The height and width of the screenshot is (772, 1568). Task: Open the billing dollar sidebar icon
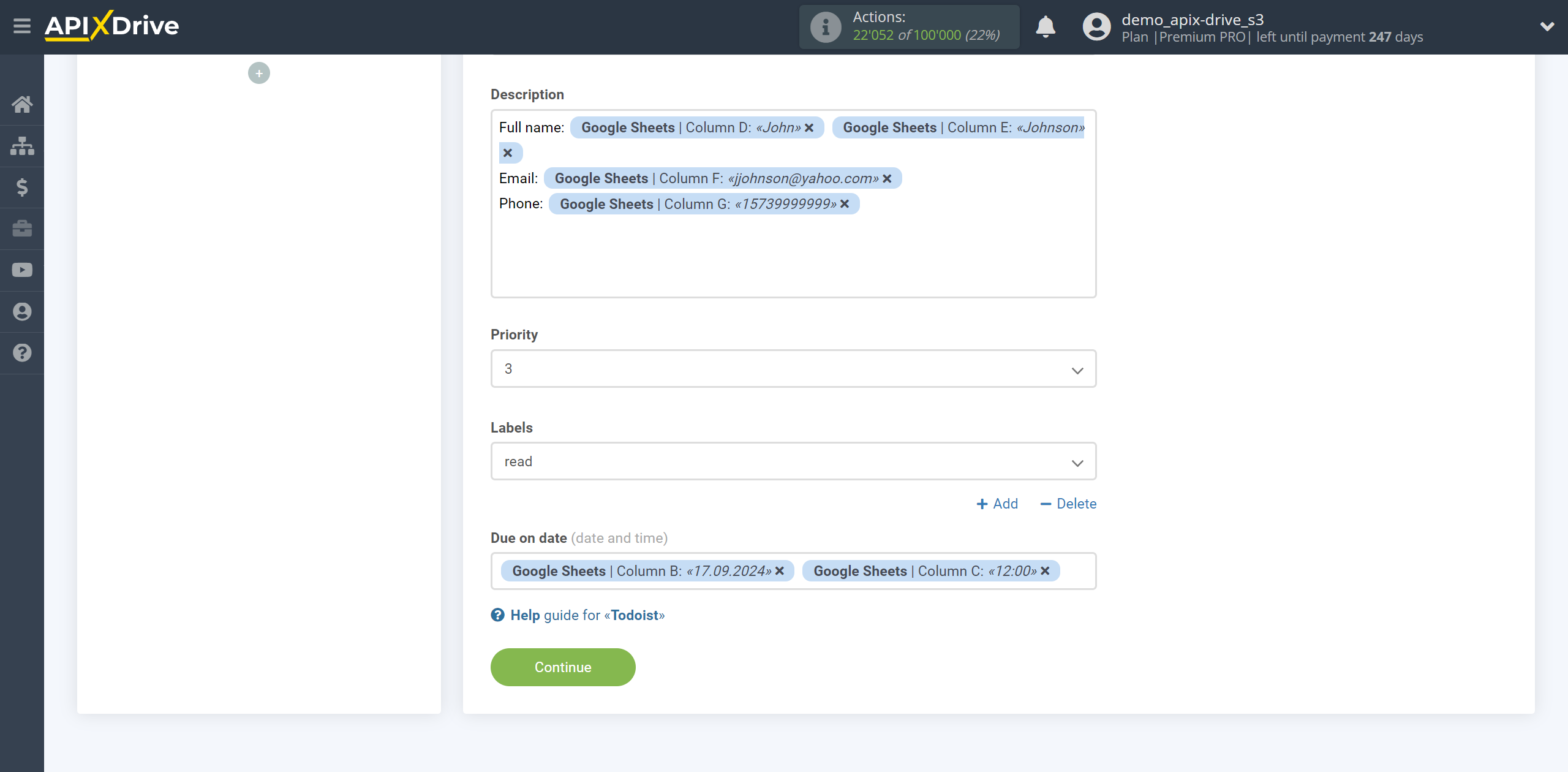(x=22, y=187)
